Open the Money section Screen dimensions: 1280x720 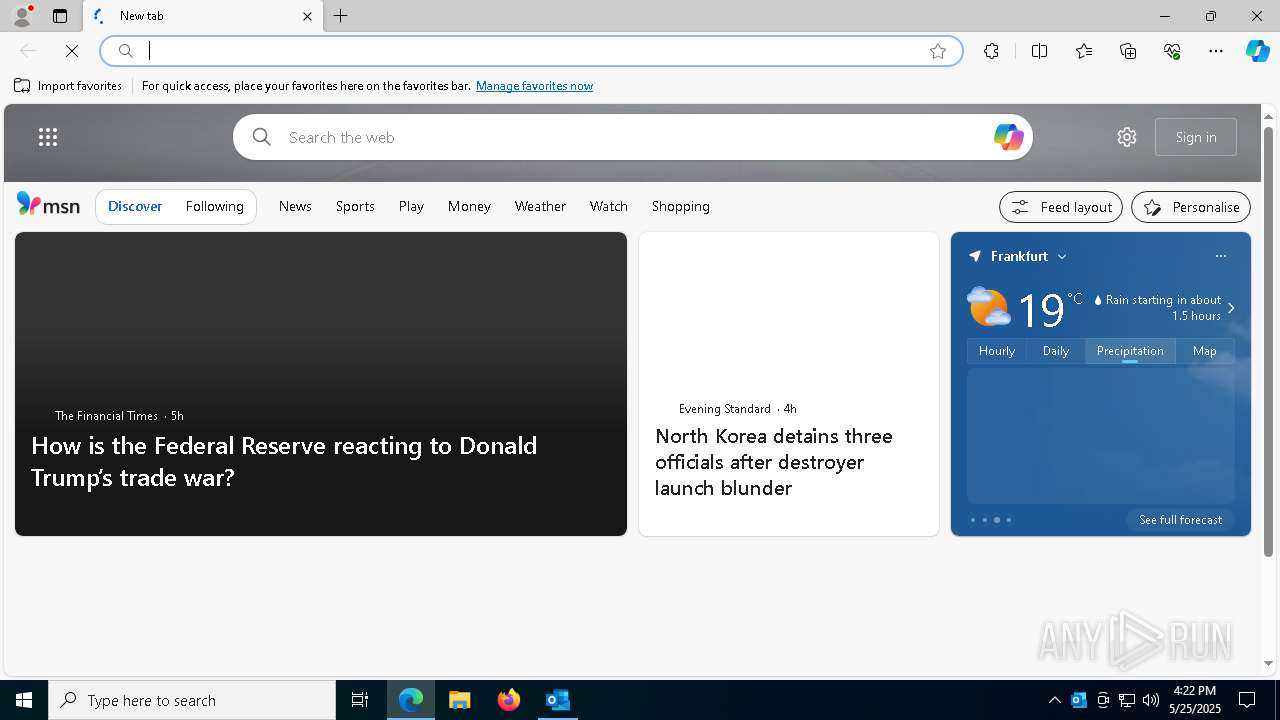[469, 206]
